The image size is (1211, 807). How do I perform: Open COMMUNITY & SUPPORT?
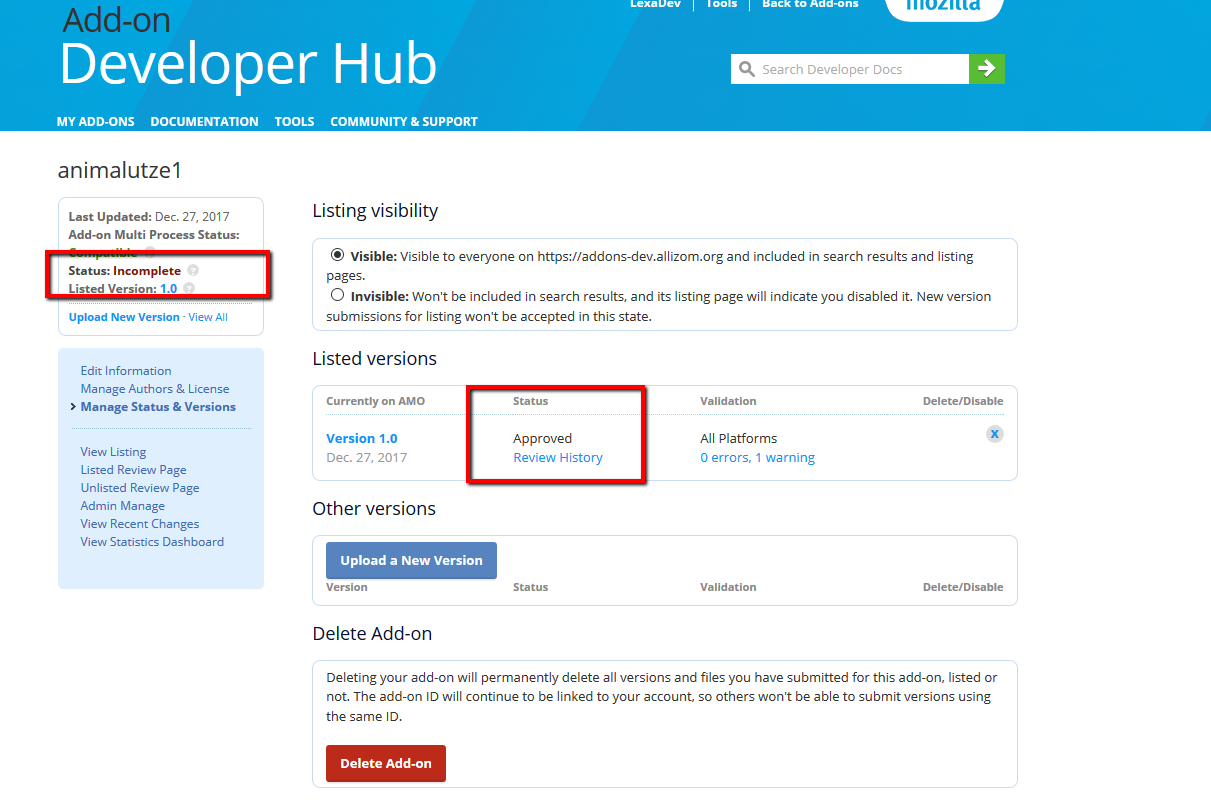pyautogui.click(x=404, y=121)
